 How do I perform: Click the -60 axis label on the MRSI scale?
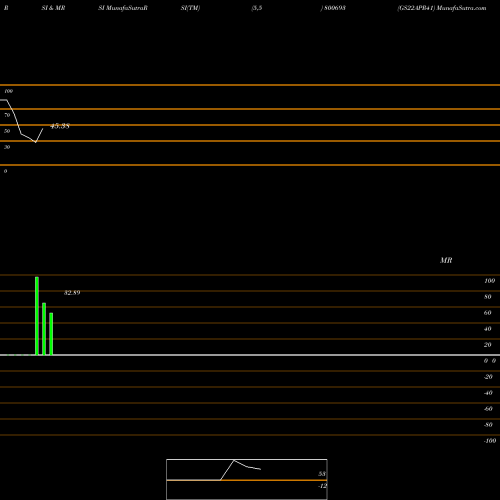click(x=488, y=409)
